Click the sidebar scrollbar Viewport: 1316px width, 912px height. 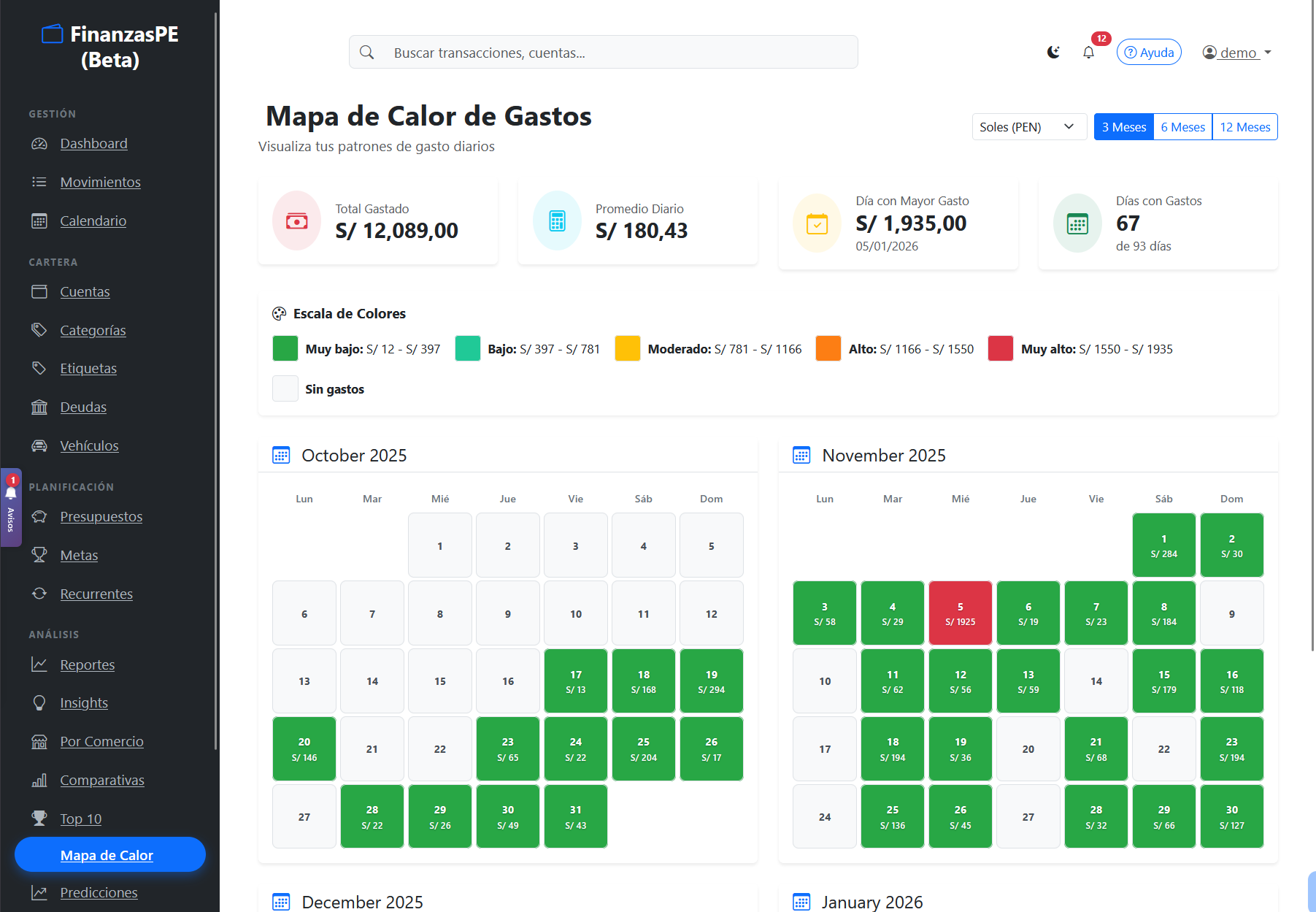pyautogui.click(x=216, y=380)
